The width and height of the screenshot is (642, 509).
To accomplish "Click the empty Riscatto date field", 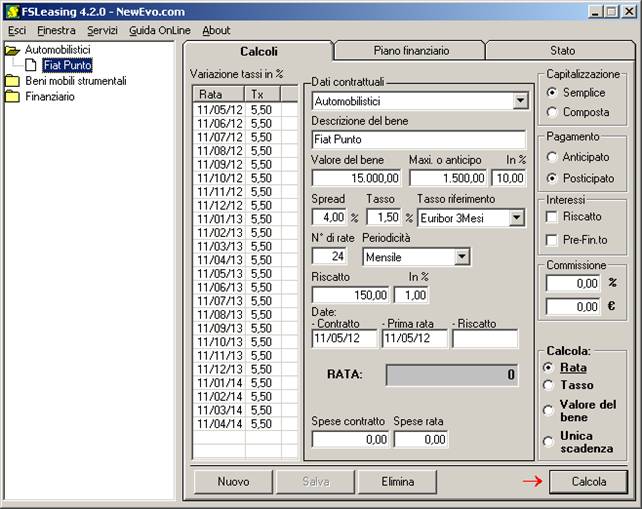I will (x=485, y=339).
